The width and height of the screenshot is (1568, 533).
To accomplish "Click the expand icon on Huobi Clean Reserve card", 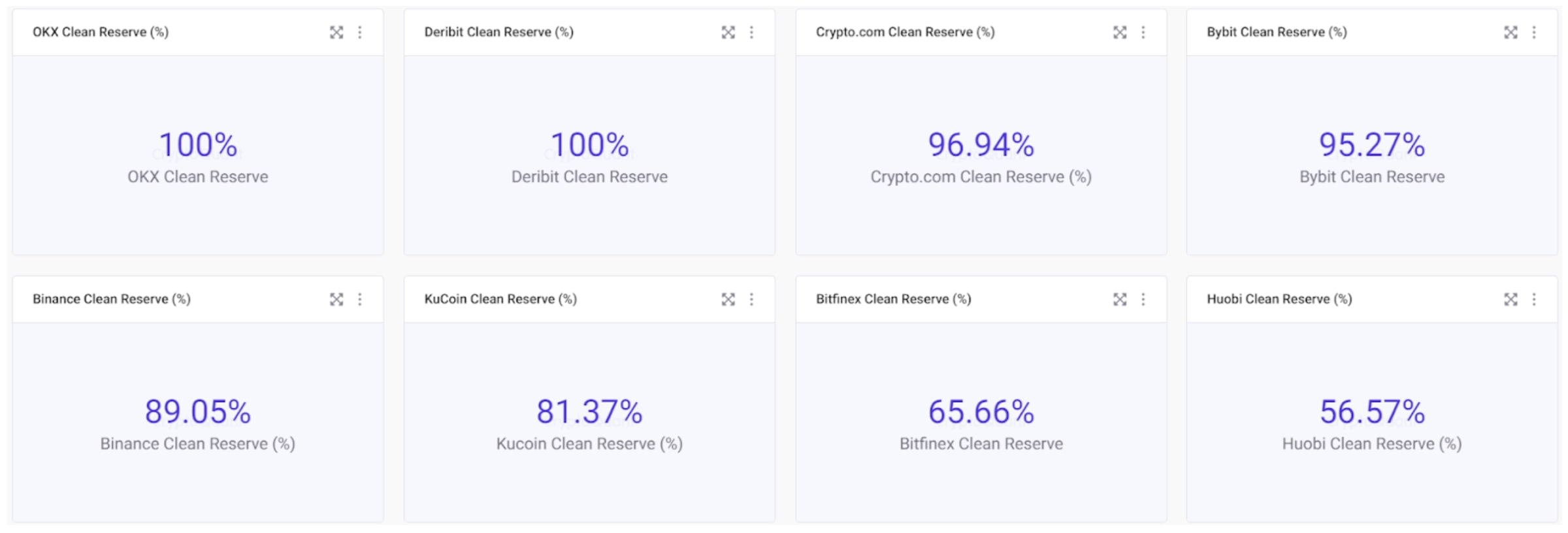I will tap(1511, 299).
